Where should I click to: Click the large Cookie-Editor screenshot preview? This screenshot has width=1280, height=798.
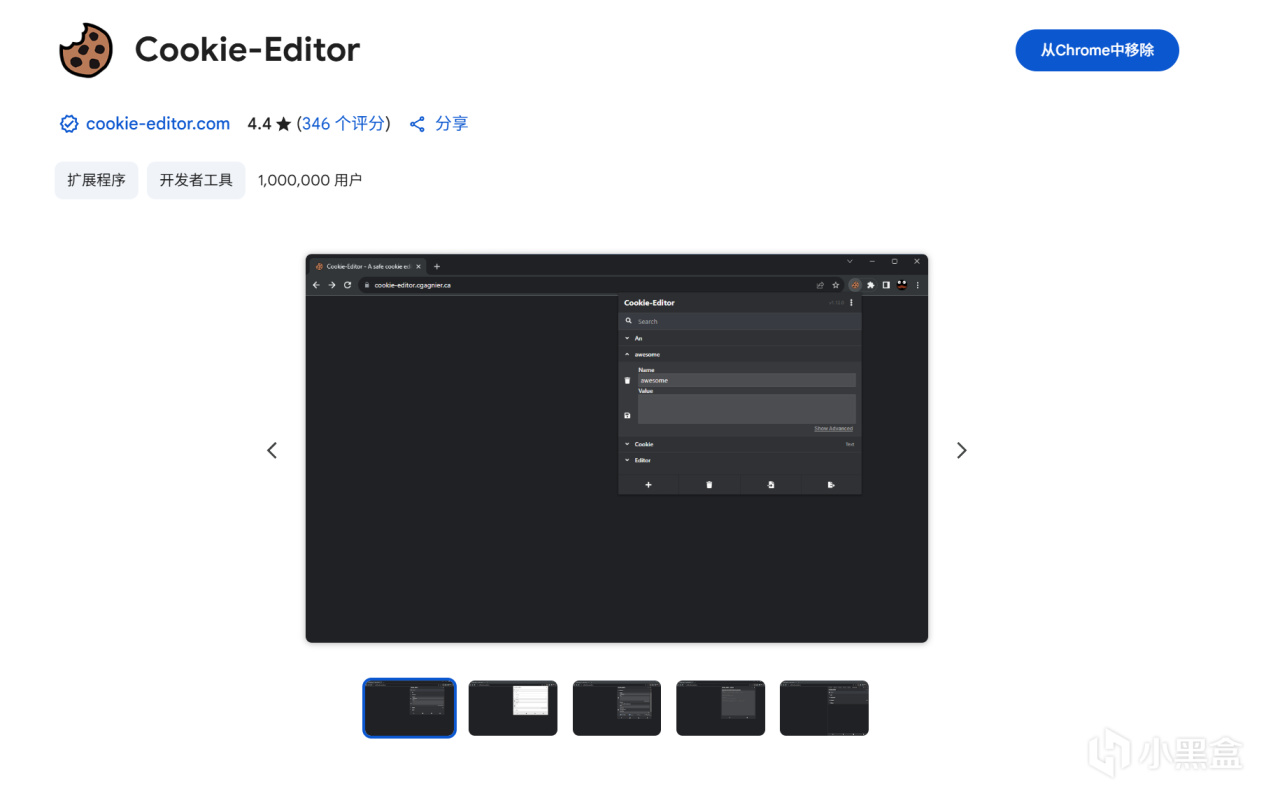tap(617, 448)
